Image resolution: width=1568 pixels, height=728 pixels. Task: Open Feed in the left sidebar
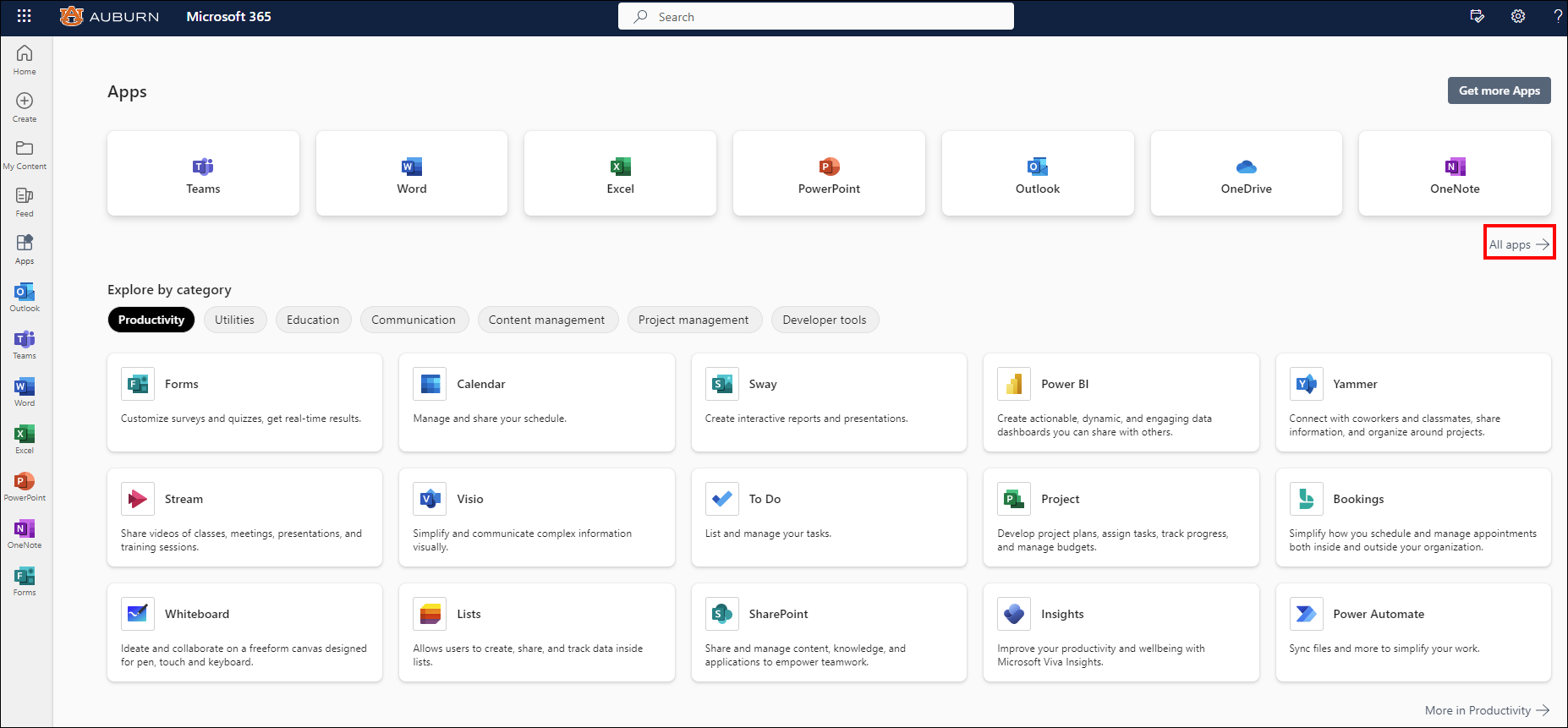pos(25,201)
